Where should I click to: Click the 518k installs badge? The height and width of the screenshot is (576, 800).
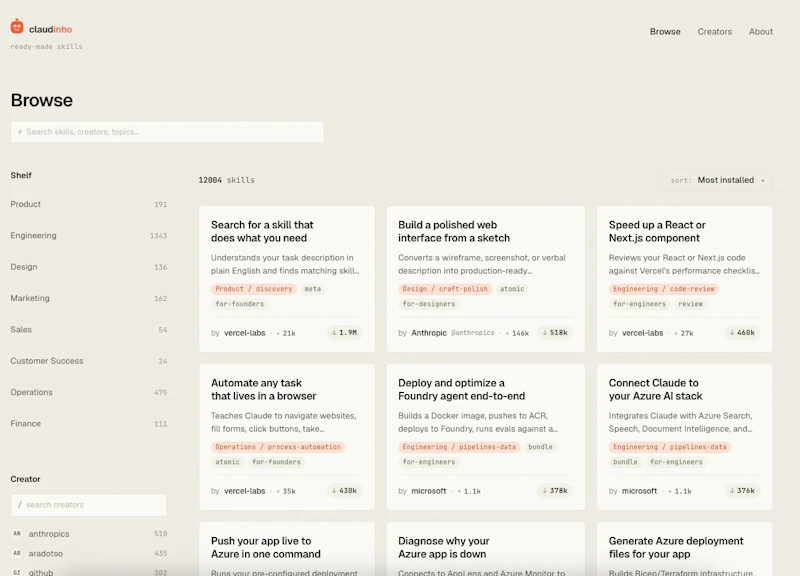coord(555,333)
